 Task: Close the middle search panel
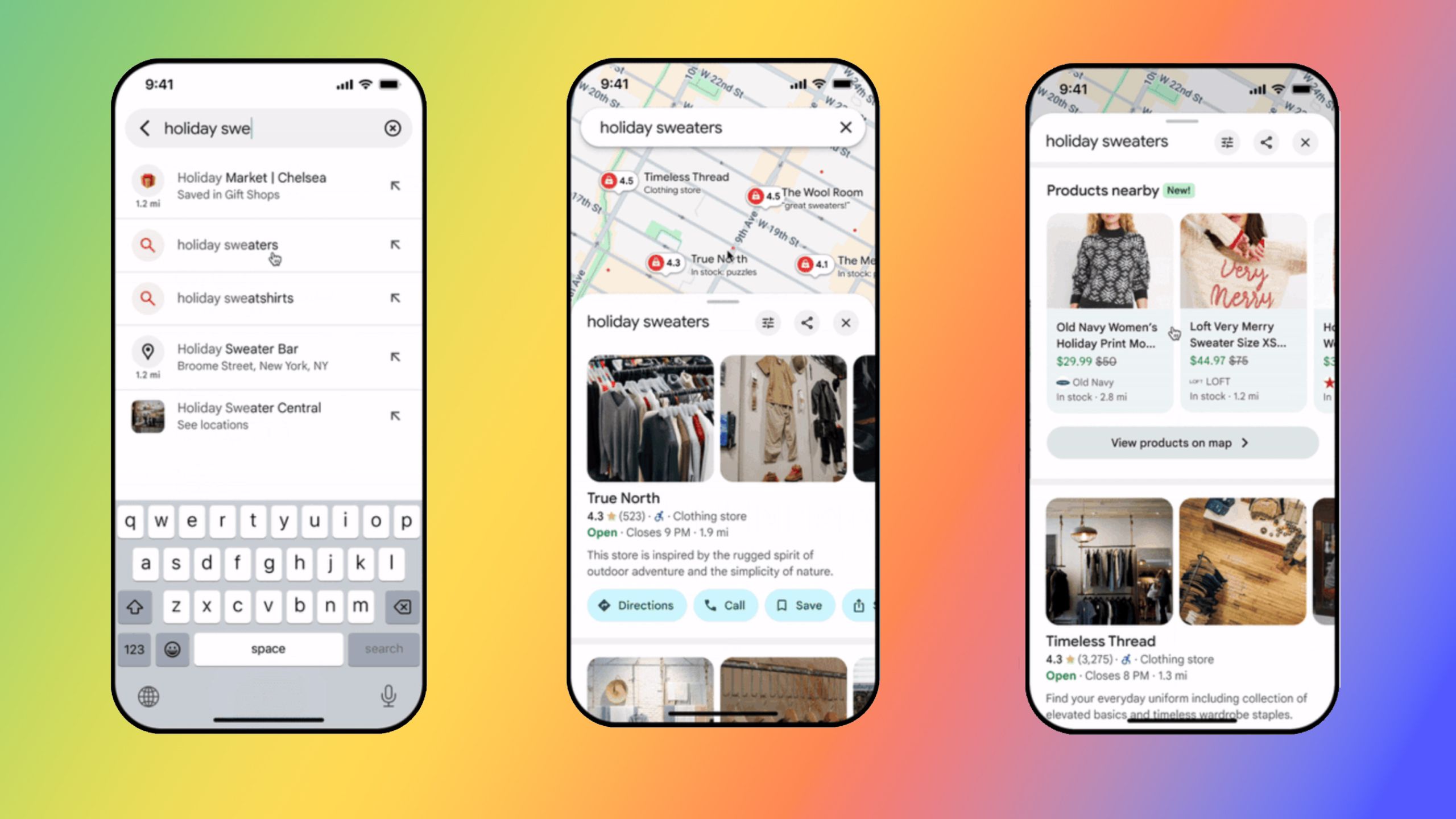[x=846, y=322]
